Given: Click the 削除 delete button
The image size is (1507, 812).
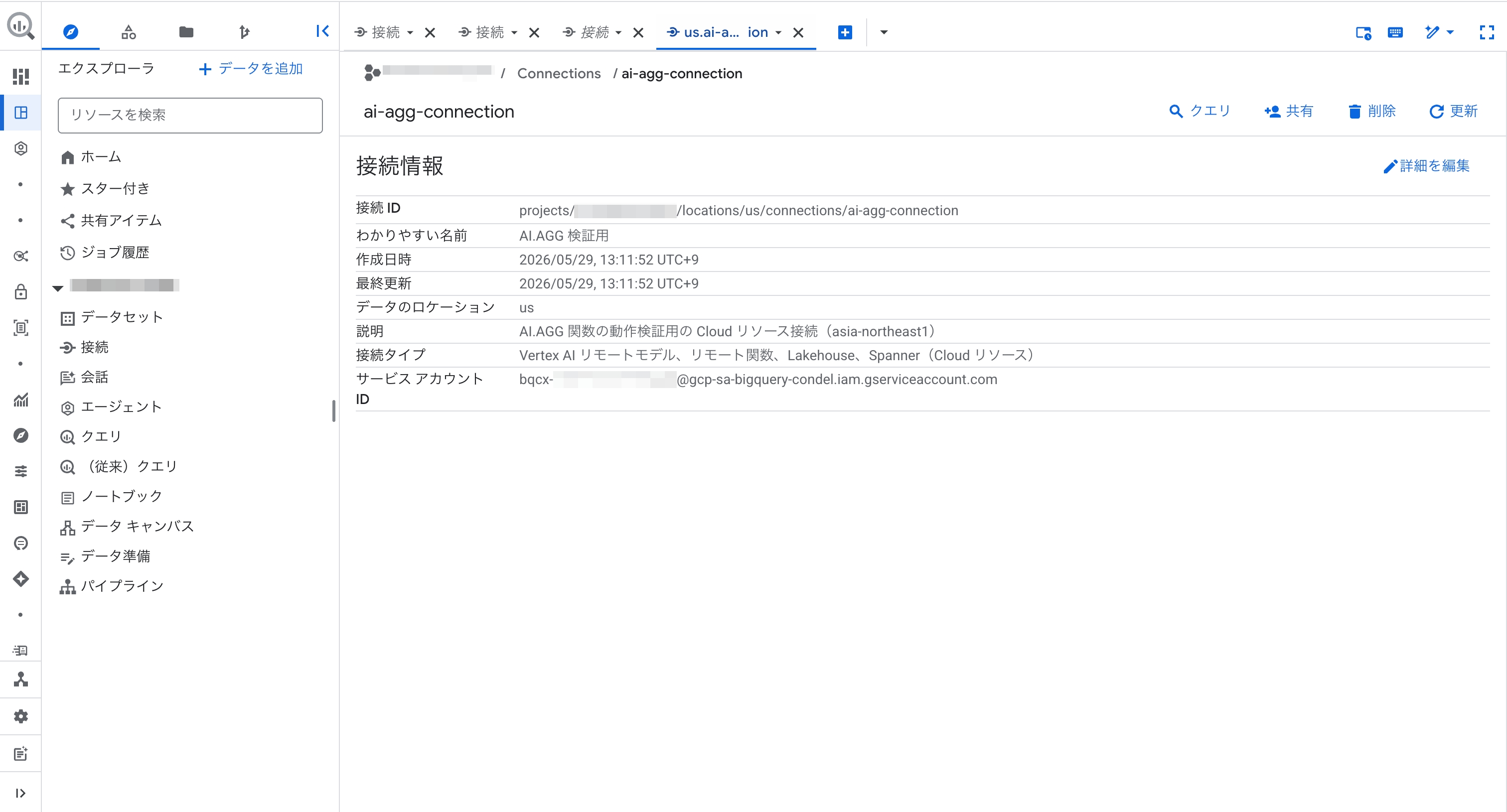Looking at the screenshot, I should pos(1372,111).
